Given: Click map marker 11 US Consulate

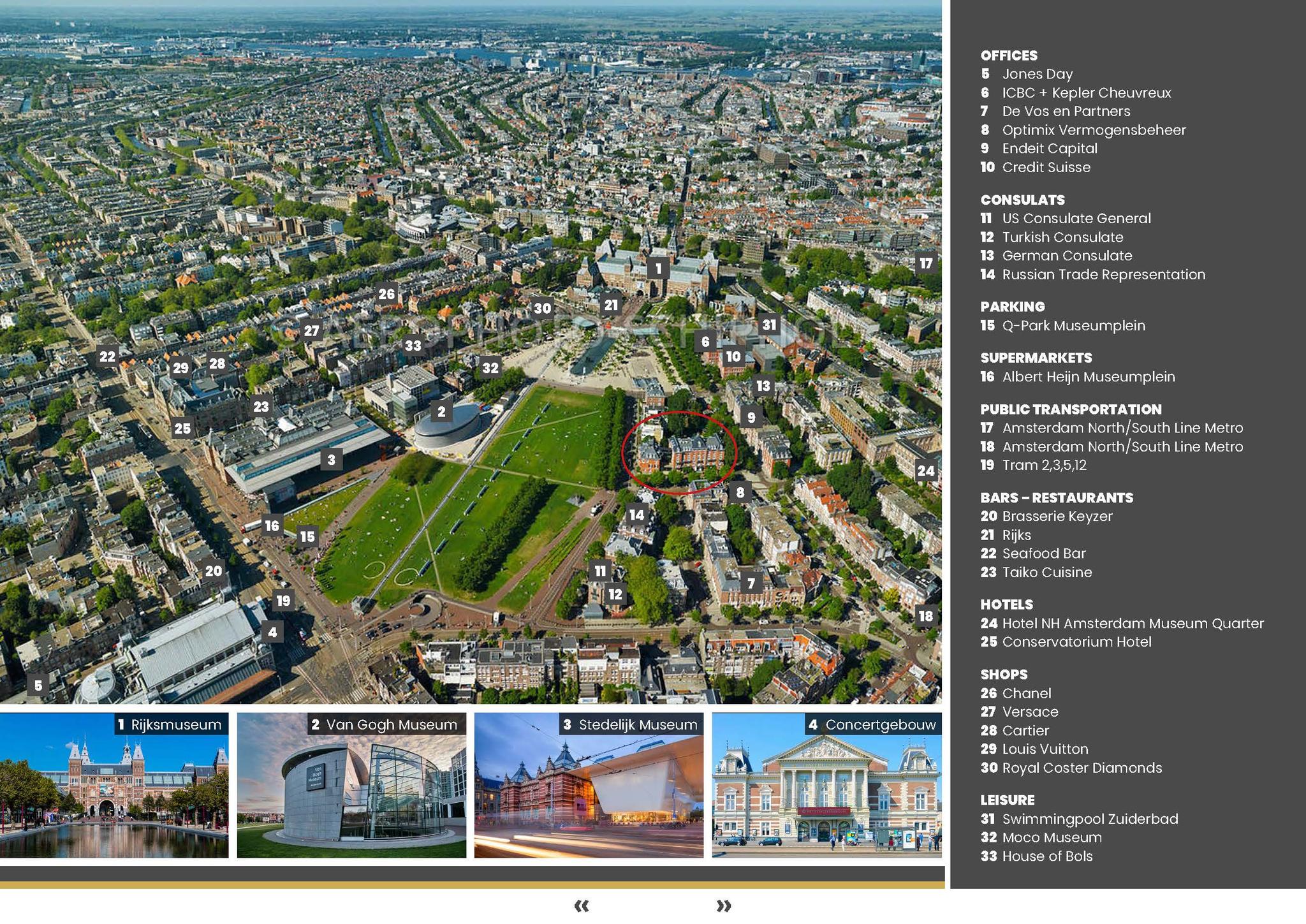Looking at the screenshot, I should coord(600,571).
